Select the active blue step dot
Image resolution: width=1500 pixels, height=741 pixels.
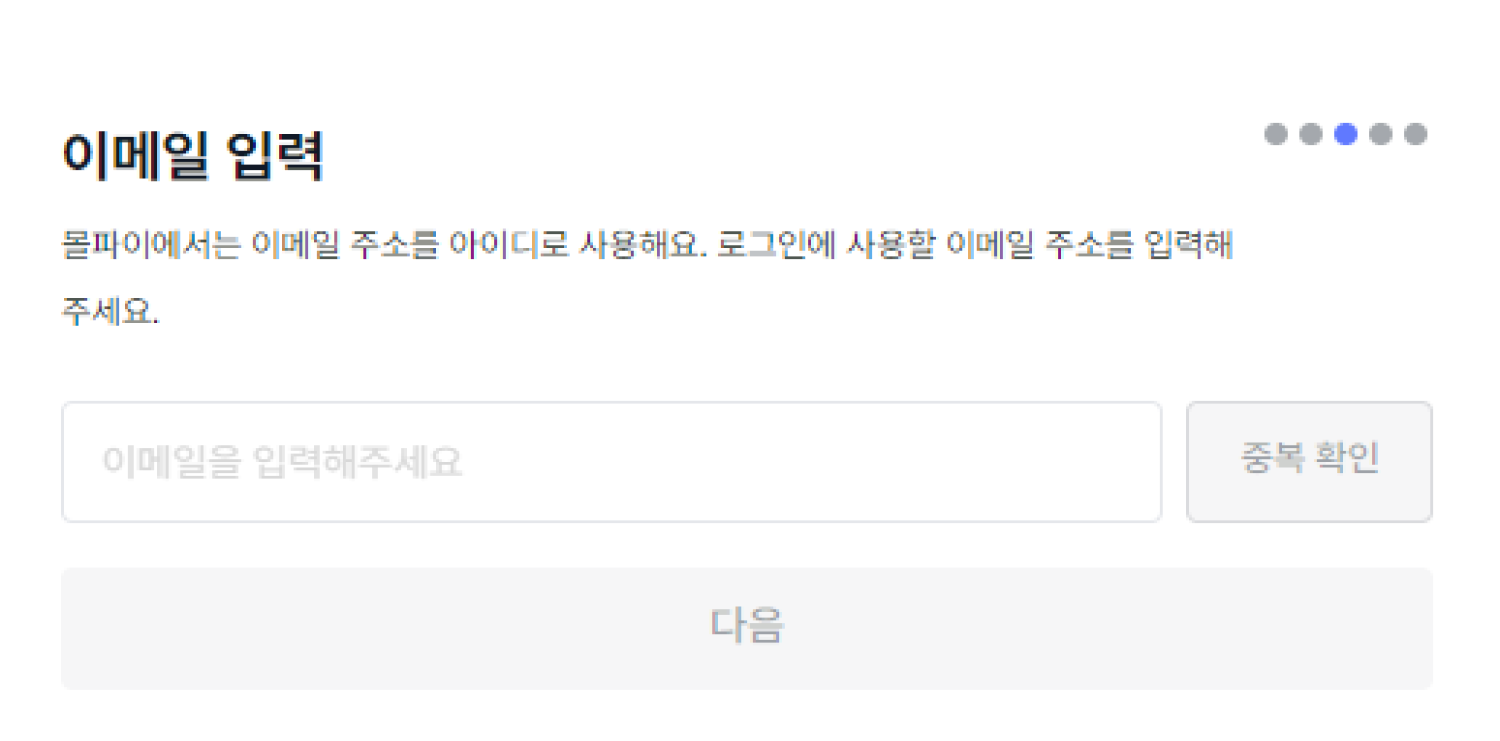click(1346, 134)
